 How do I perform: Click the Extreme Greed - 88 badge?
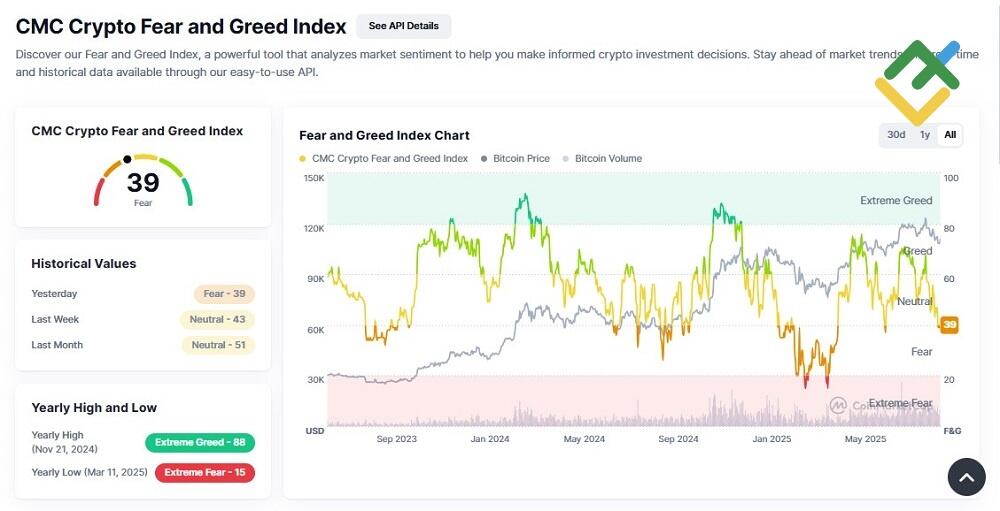200,442
